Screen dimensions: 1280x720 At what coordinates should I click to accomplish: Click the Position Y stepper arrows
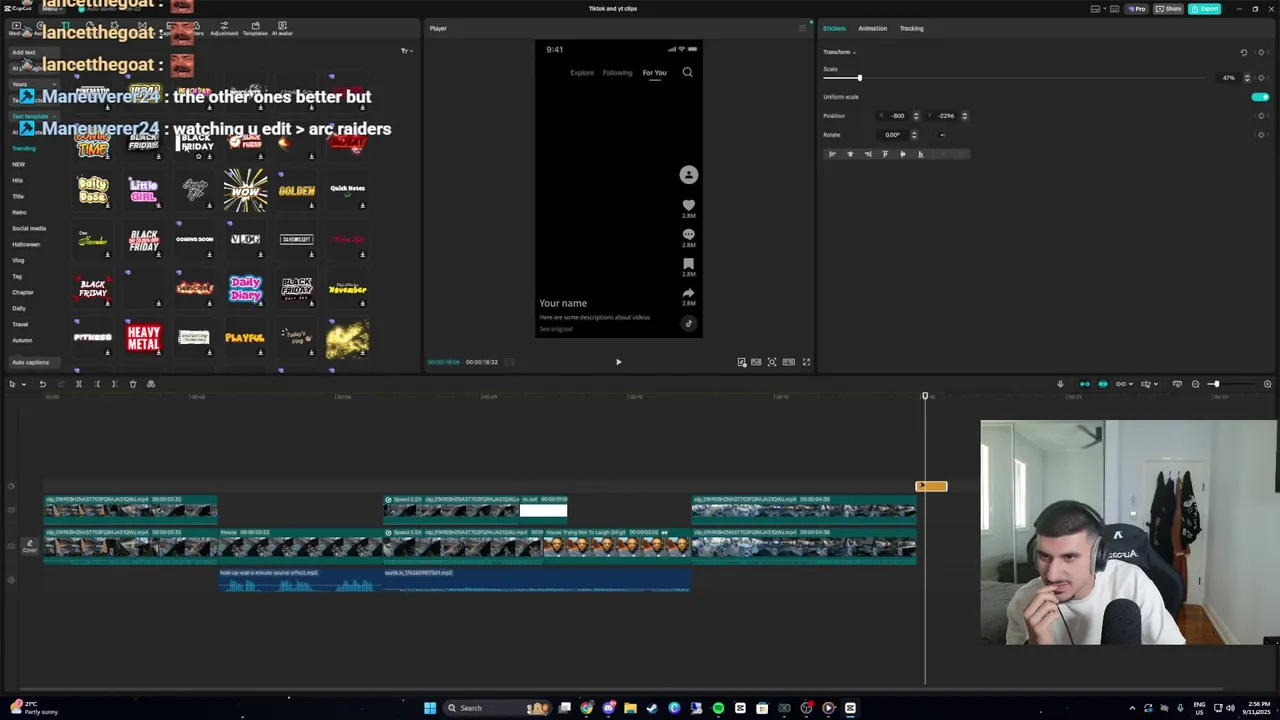click(964, 116)
